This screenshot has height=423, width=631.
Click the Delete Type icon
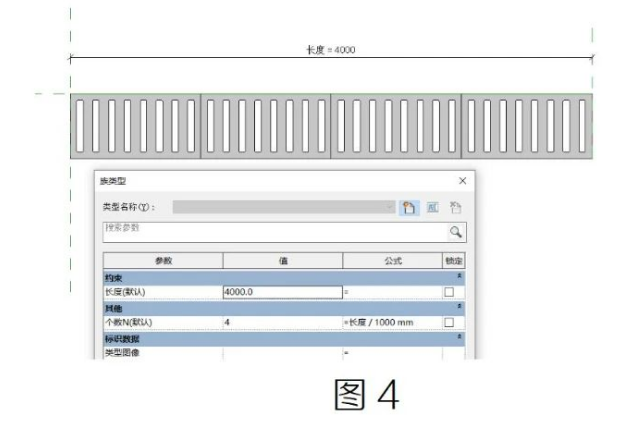456,208
